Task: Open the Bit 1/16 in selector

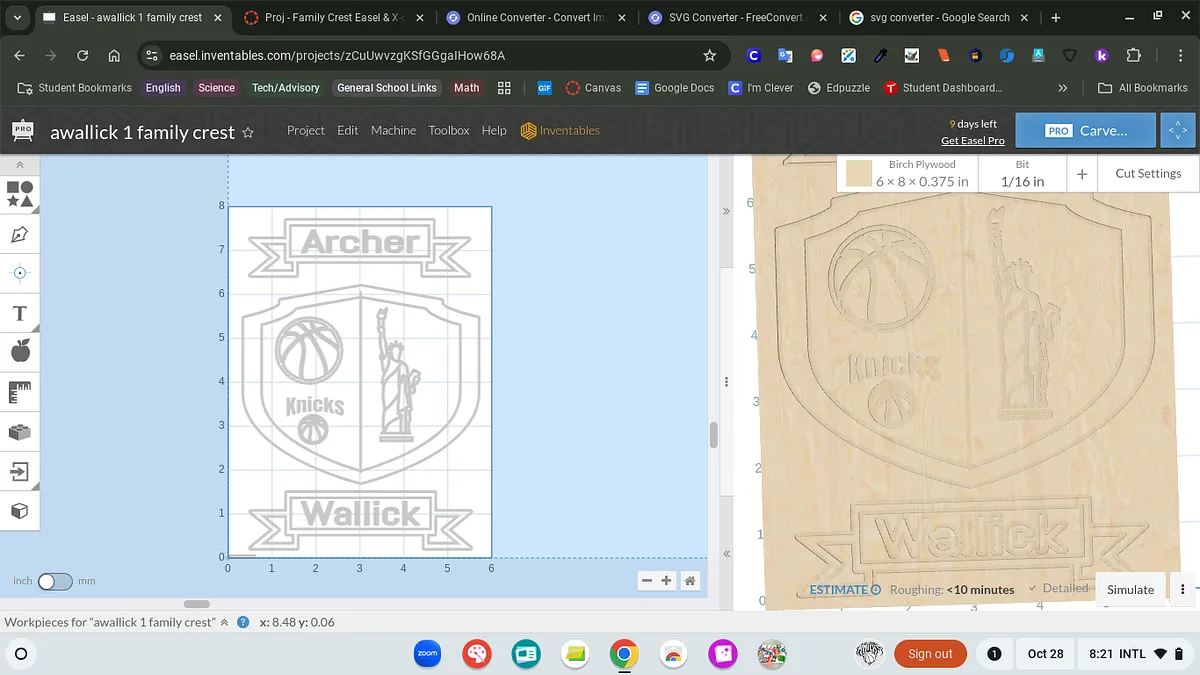Action: pos(1022,174)
